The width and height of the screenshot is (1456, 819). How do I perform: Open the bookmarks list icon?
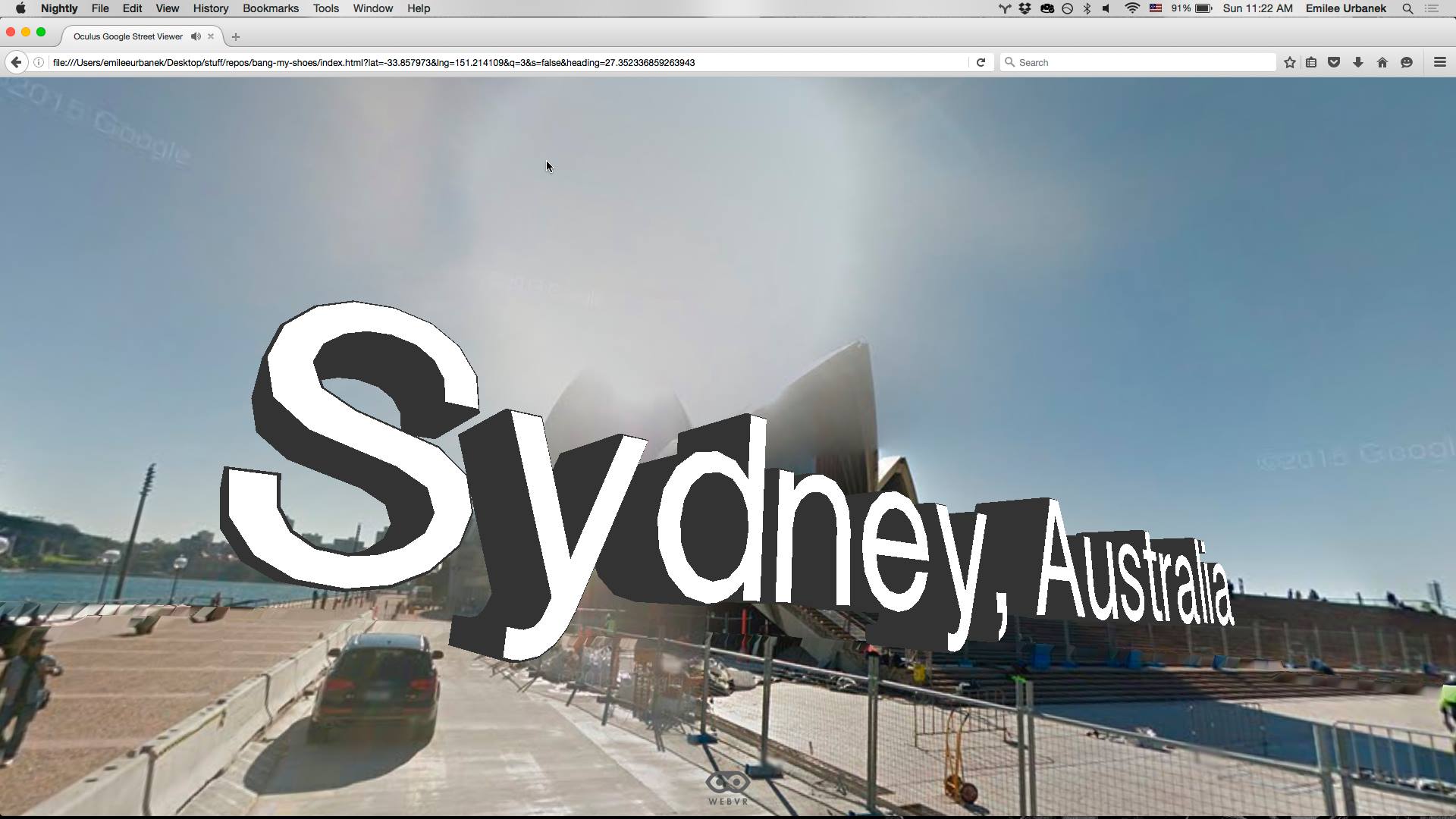(1311, 63)
